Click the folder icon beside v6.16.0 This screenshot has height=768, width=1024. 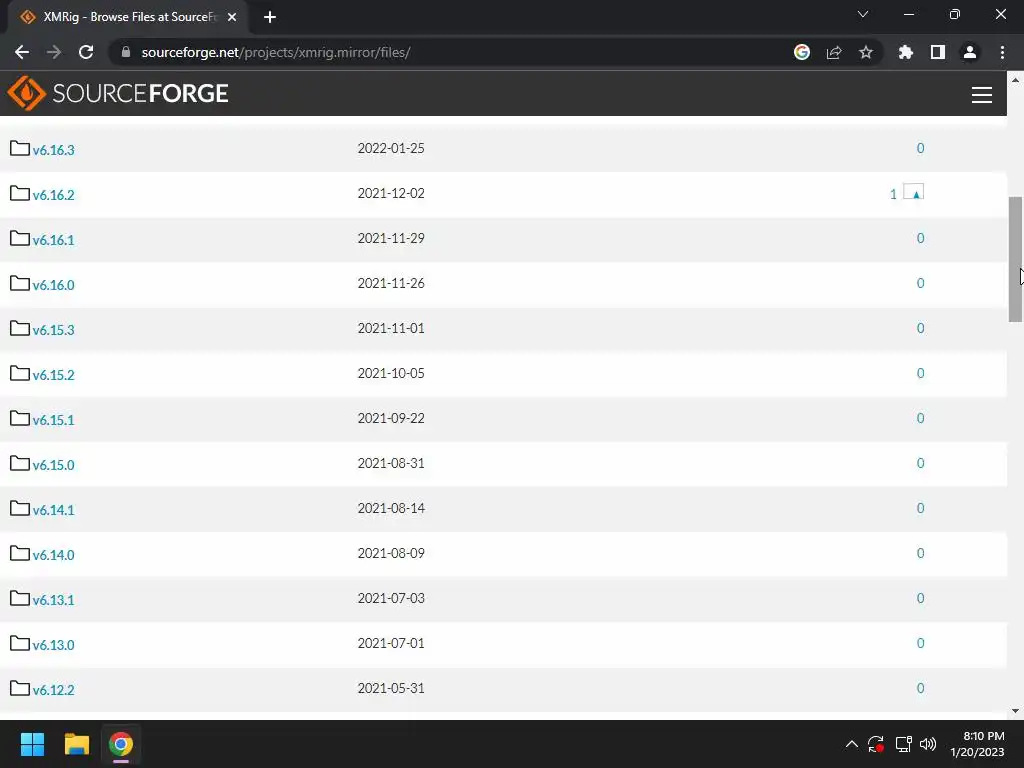point(20,283)
